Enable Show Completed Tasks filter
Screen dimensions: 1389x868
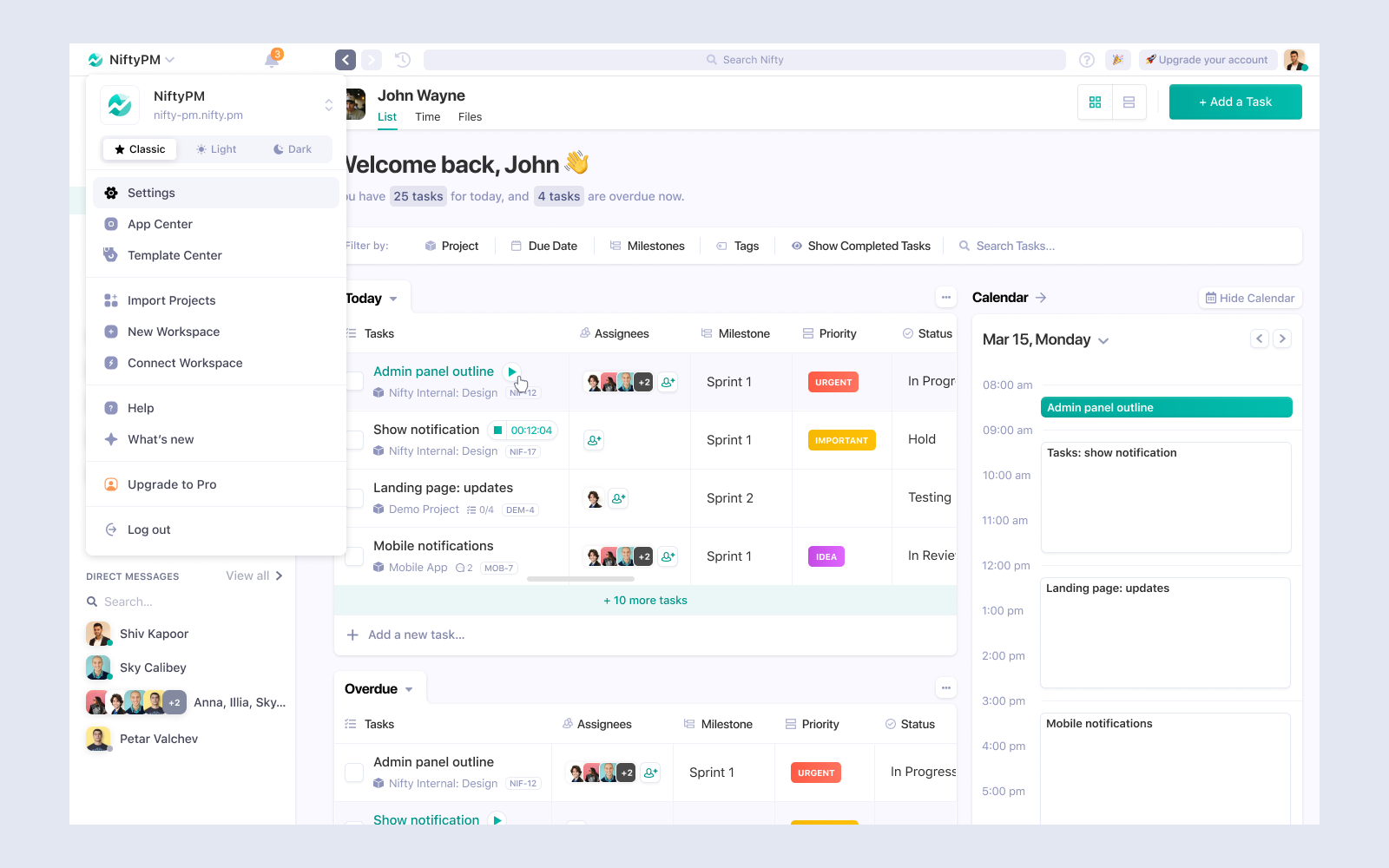tap(859, 246)
